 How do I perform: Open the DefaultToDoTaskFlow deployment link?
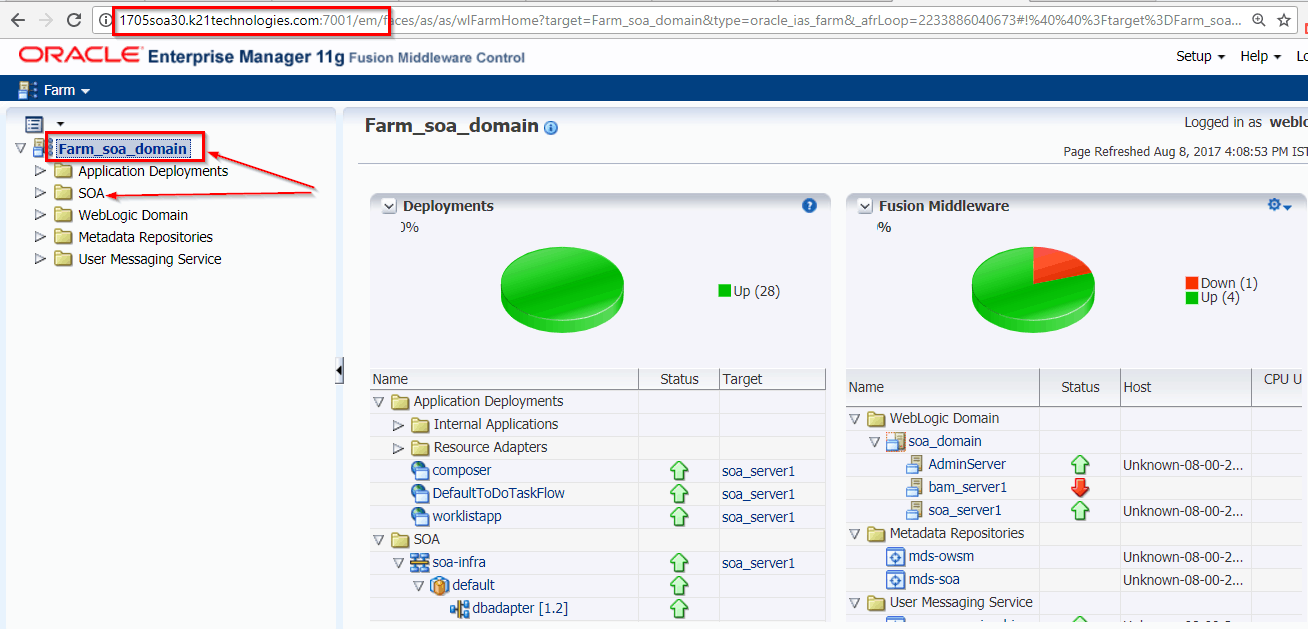pyautogui.click(x=499, y=493)
